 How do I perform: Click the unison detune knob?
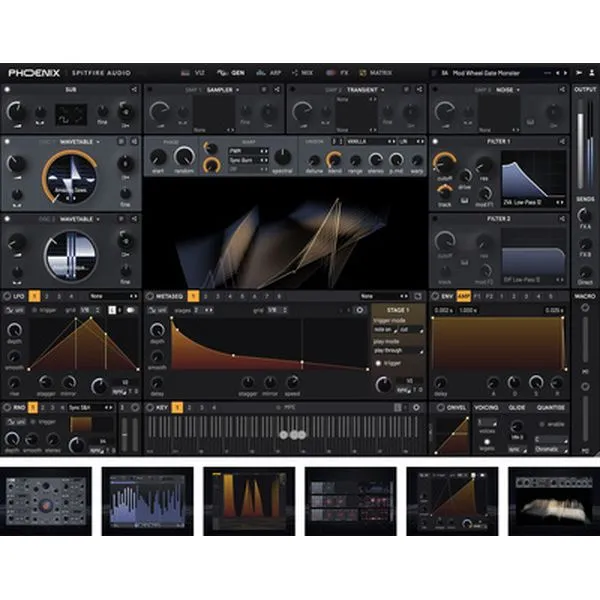pos(314,160)
